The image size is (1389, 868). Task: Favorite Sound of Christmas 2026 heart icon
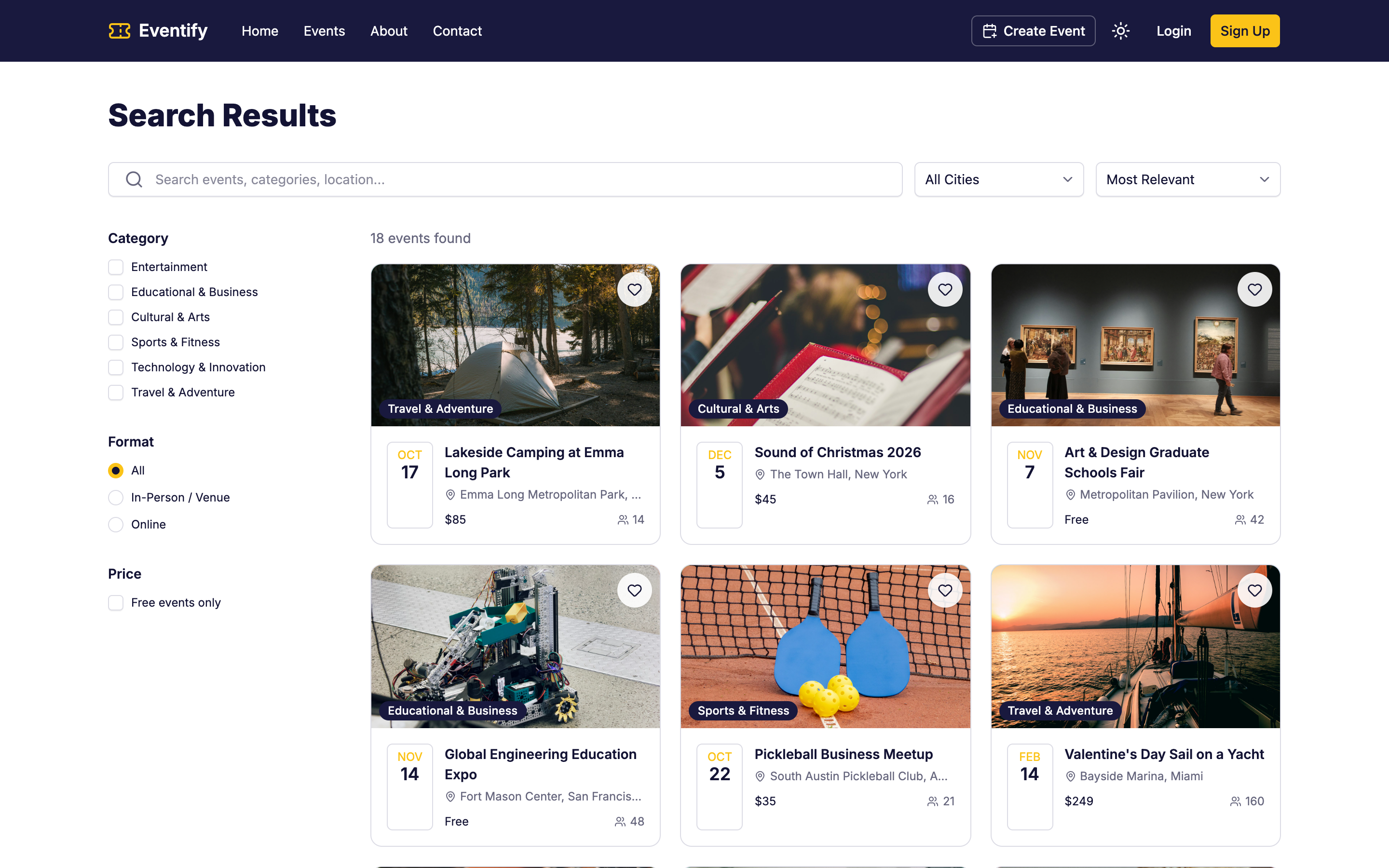tap(945, 289)
